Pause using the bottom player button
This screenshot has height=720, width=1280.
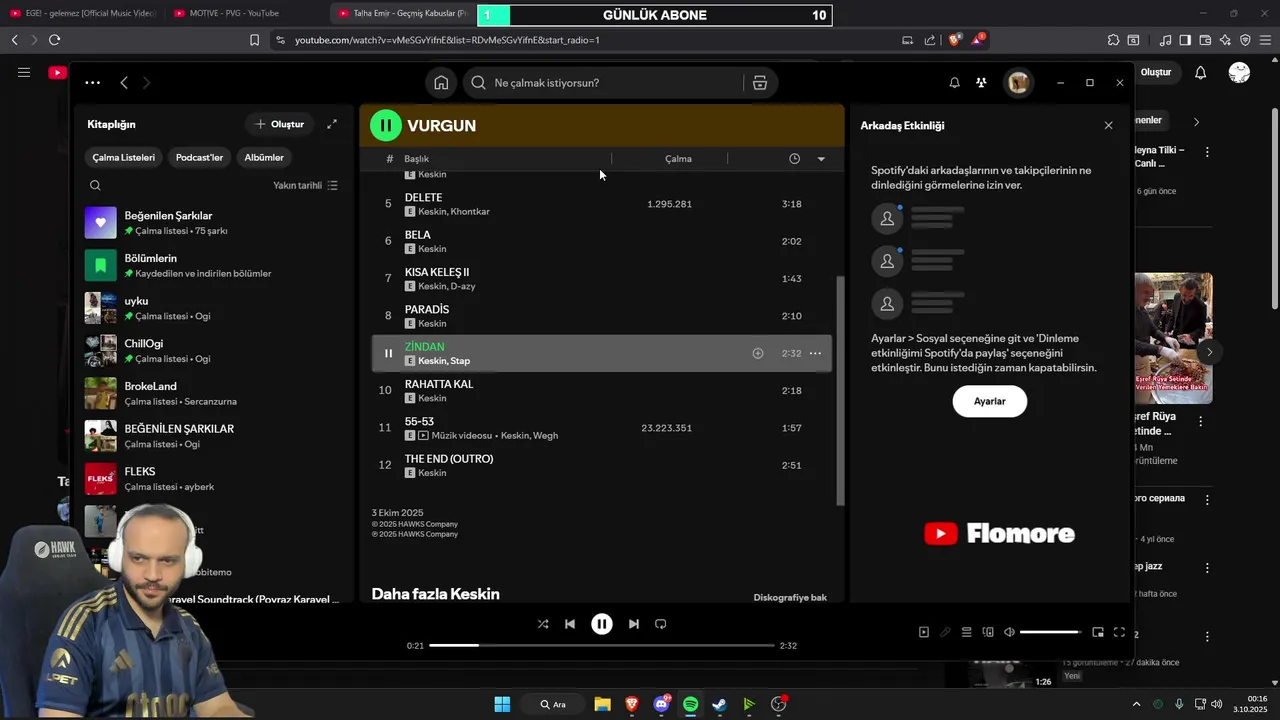601,624
